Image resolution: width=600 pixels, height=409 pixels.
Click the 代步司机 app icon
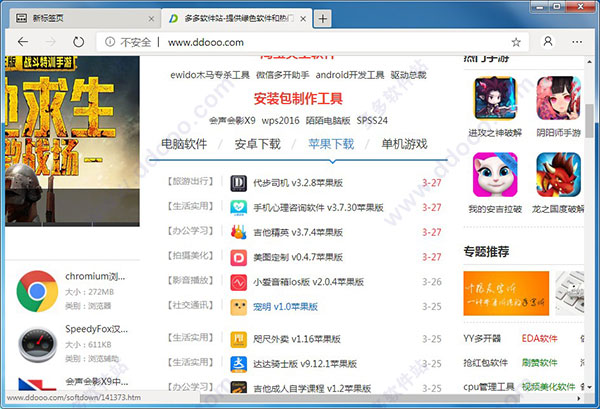(238, 183)
